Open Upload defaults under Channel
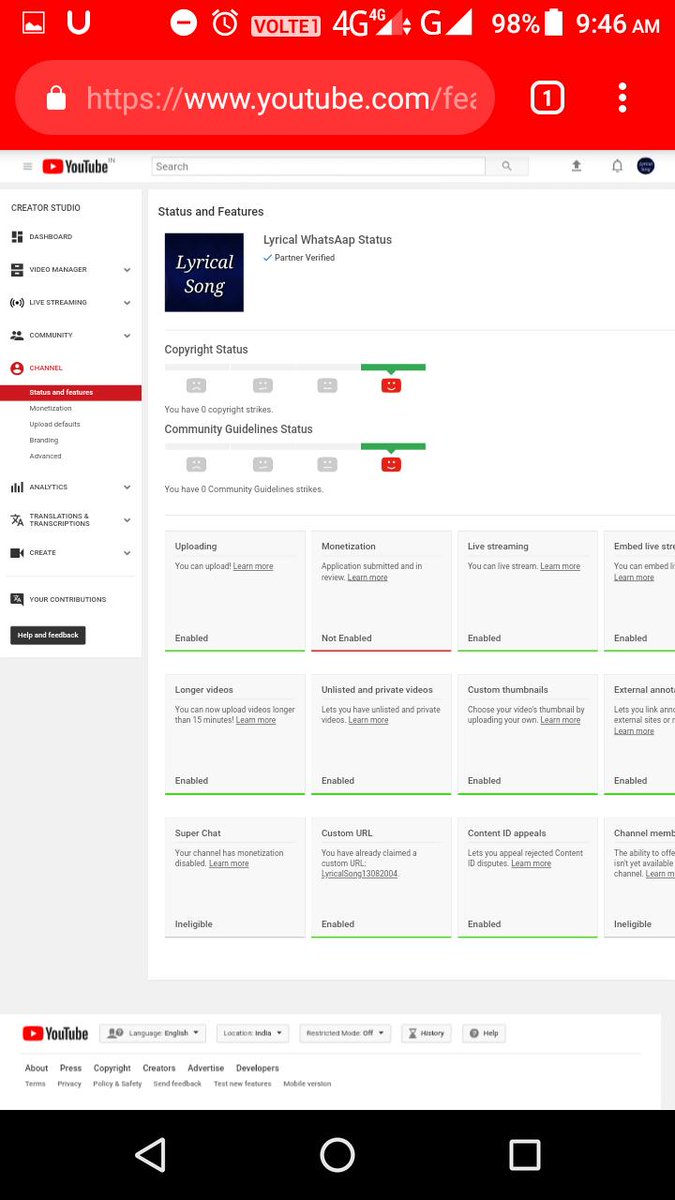675x1200 pixels. coord(55,424)
